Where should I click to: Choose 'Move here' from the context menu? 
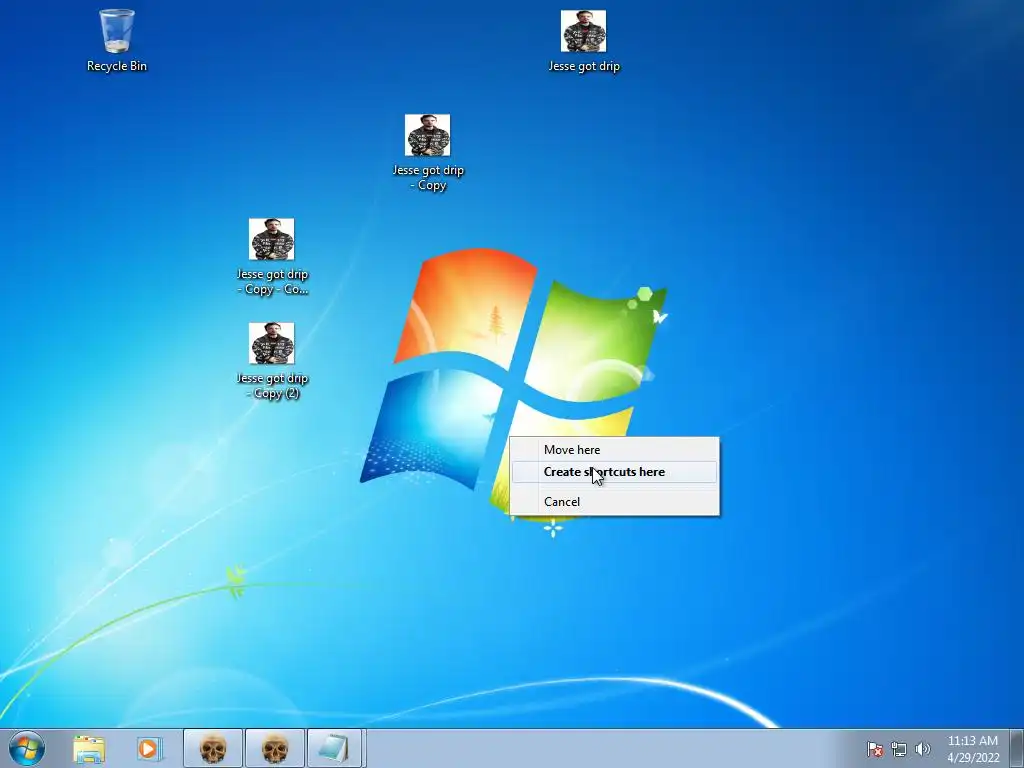point(614,449)
